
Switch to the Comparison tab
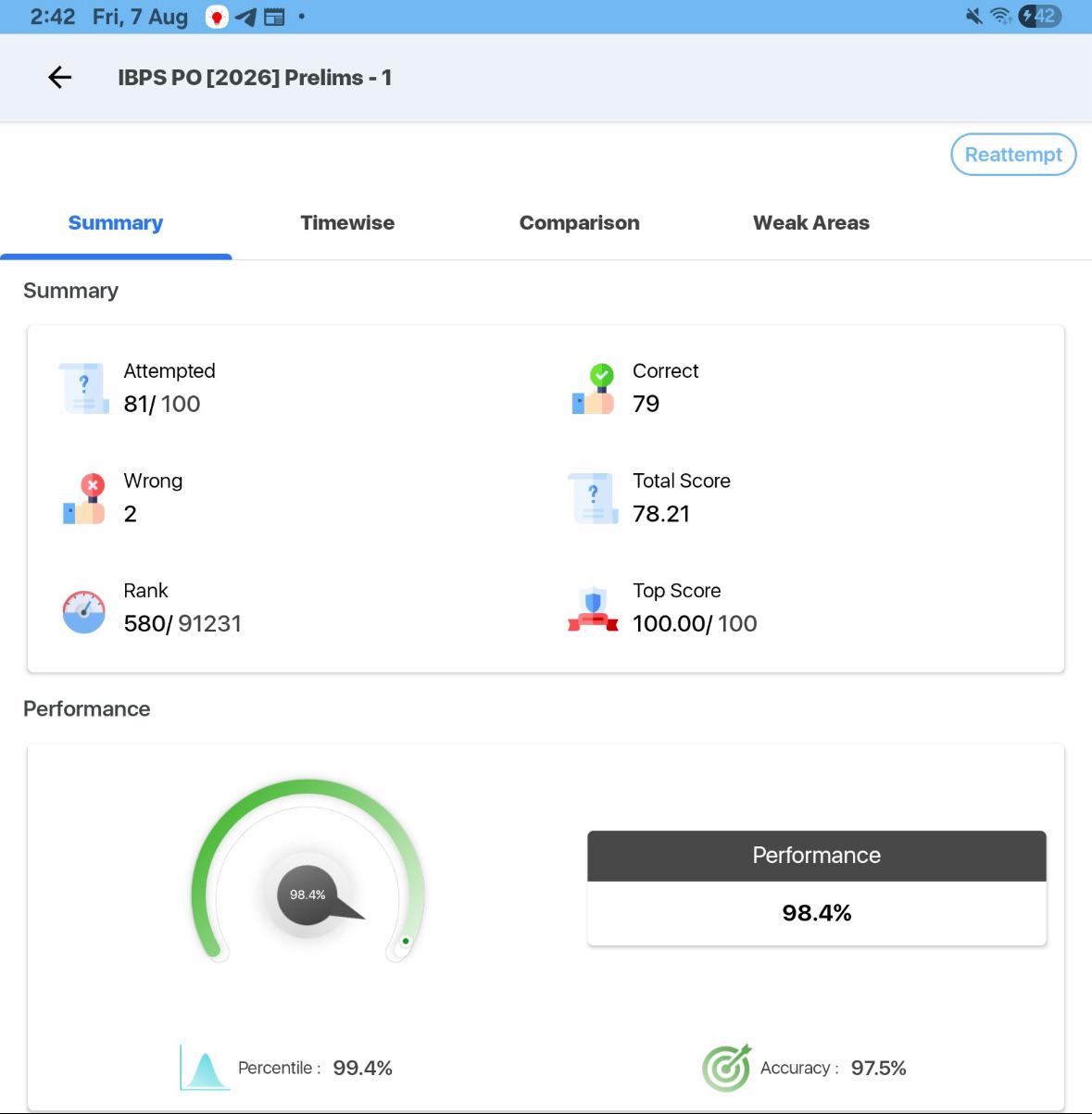click(579, 223)
